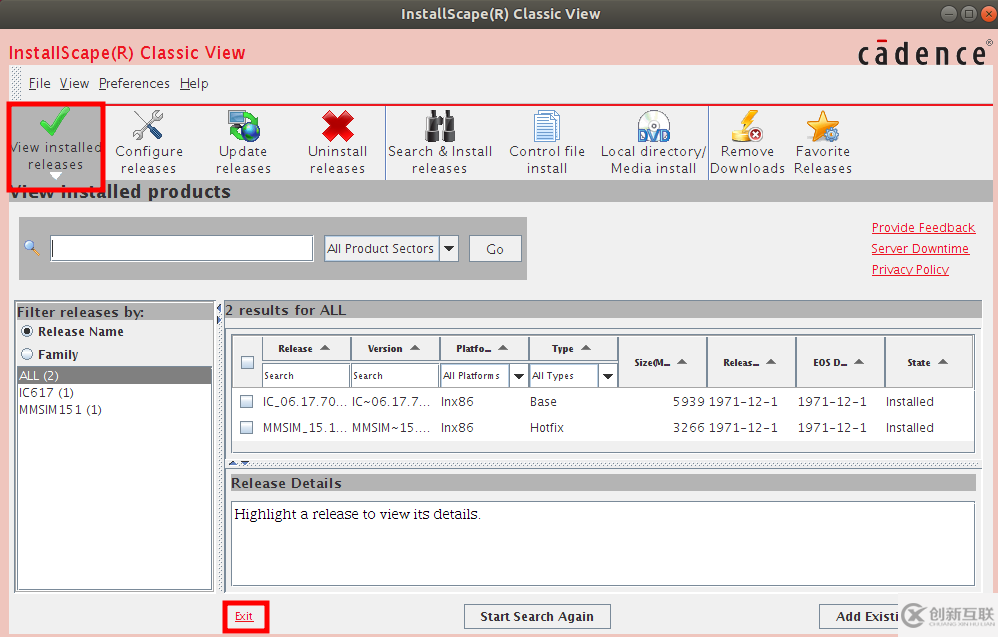Image resolution: width=998 pixels, height=637 pixels.
Task: Click Installed state in IC_06.17.70 row
Action: 910,402
